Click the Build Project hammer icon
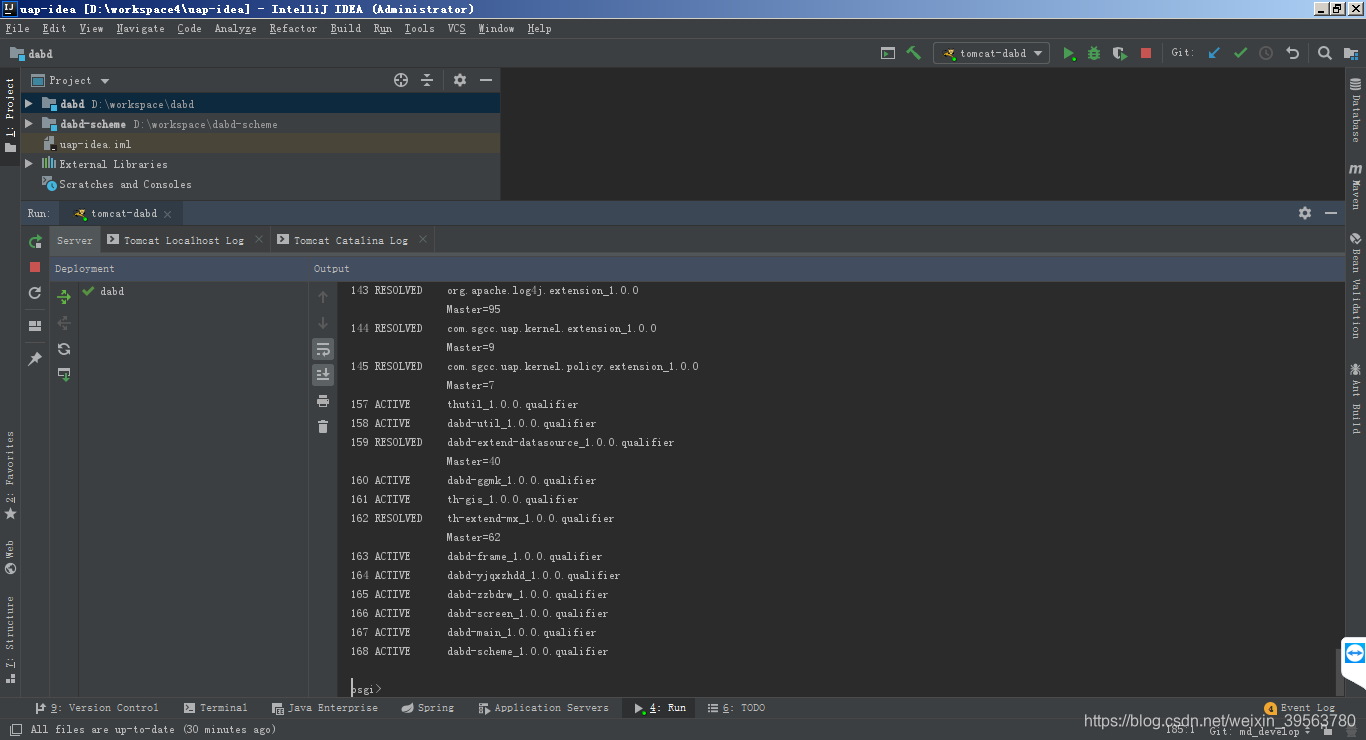 [x=913, y=53]
